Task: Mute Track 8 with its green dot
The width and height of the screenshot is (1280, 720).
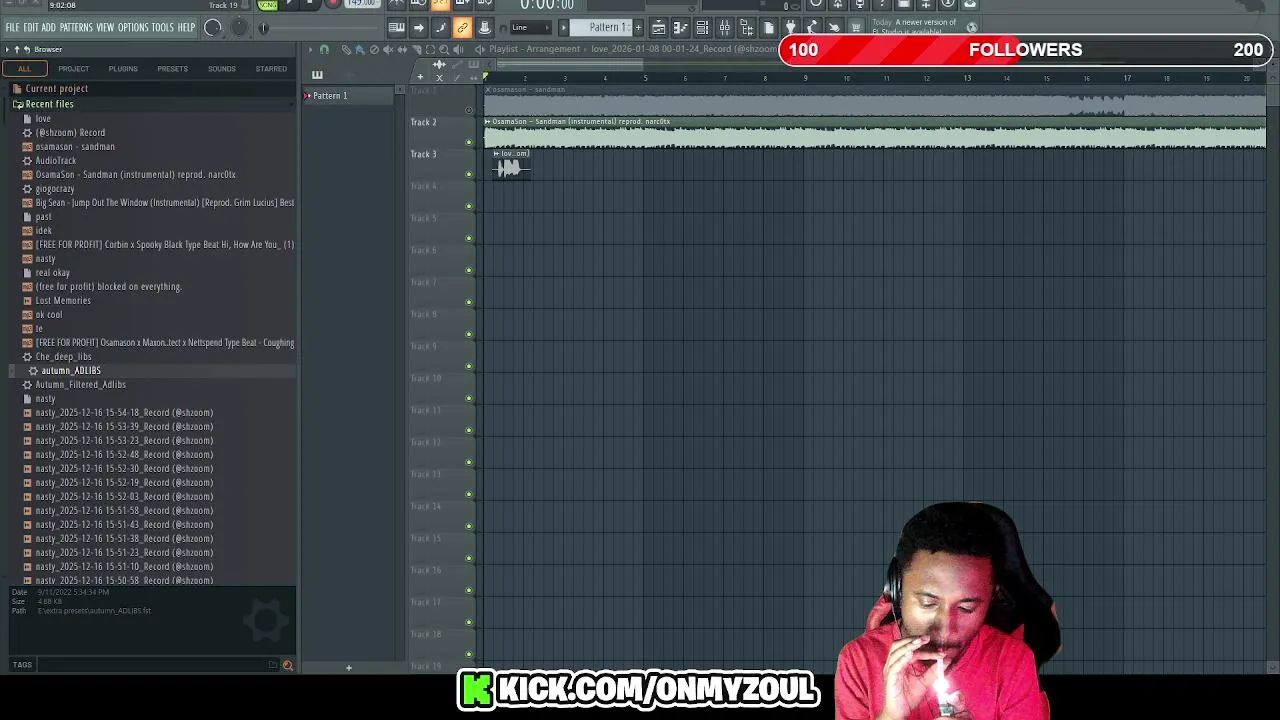Action: [469, 334]
